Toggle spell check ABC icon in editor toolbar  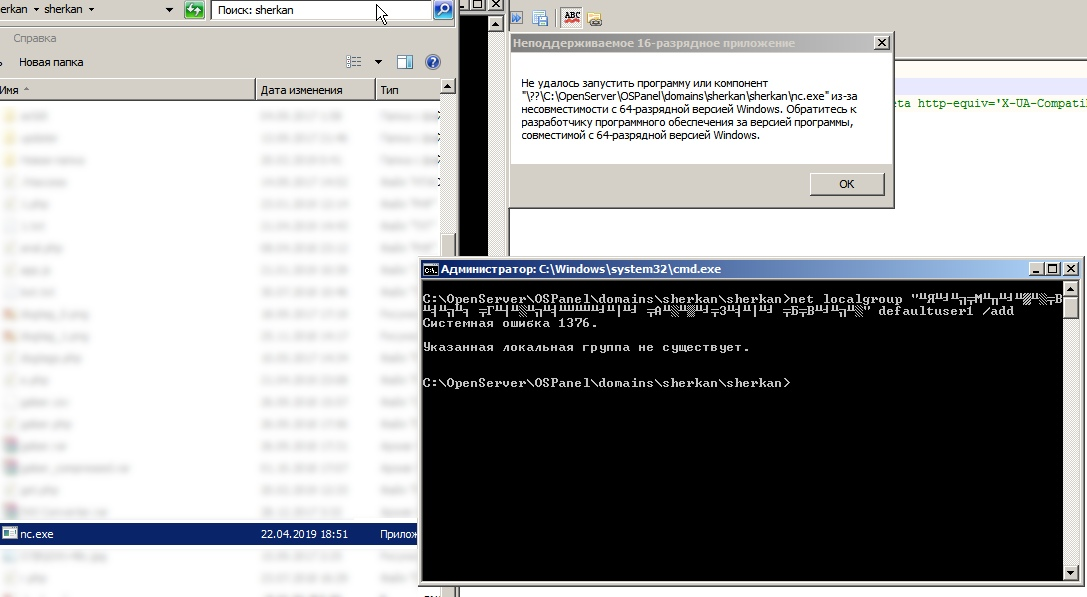click(x=572, y=17)
